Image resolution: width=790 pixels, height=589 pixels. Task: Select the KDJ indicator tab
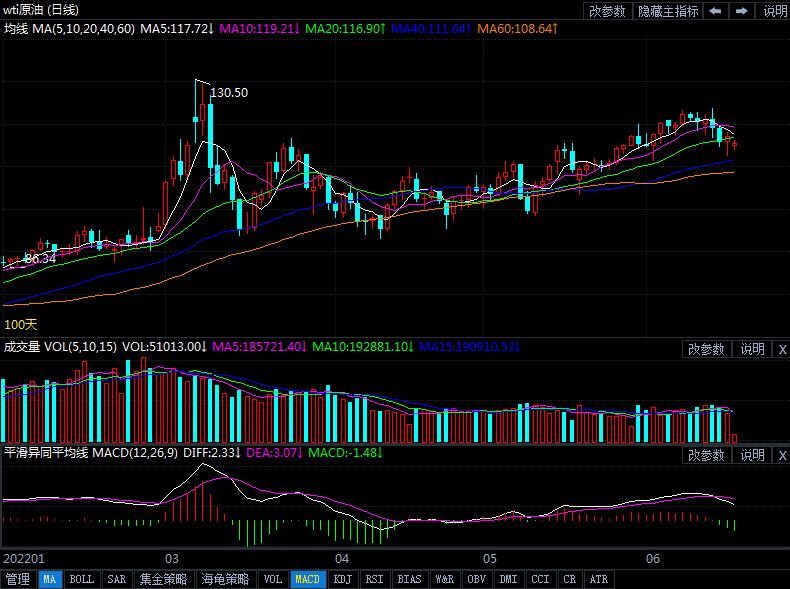pos(342,579)
